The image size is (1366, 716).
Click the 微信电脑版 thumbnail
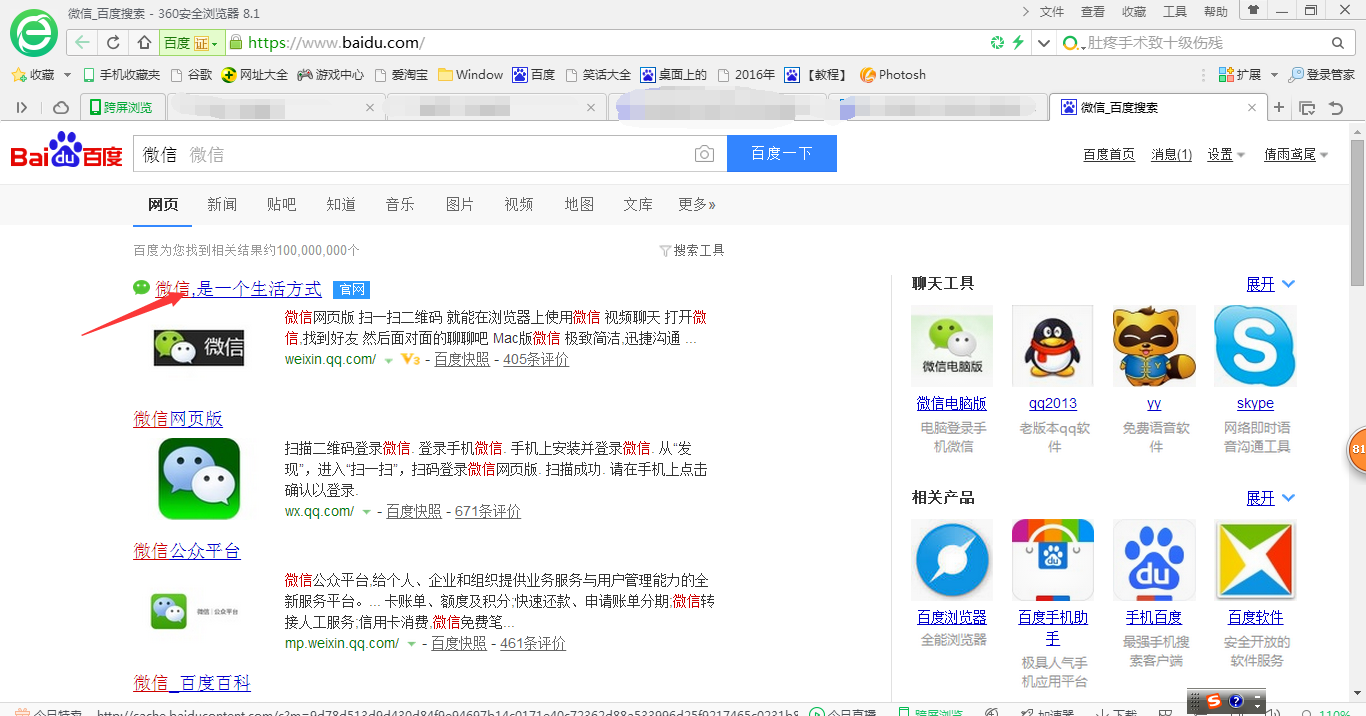tap(952, 346)
